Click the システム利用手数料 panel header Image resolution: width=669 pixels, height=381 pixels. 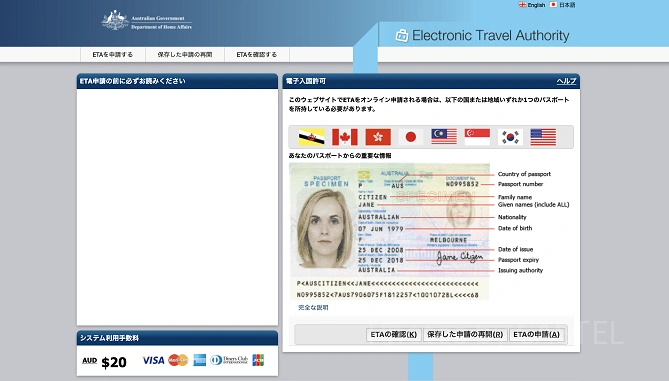click(177, 338)
